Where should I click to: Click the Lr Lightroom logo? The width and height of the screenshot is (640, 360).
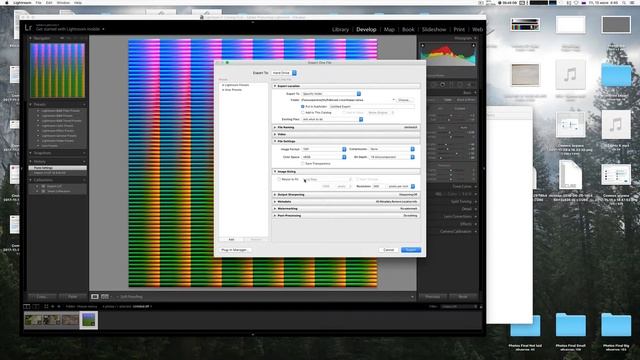click(x=28, y=28)
